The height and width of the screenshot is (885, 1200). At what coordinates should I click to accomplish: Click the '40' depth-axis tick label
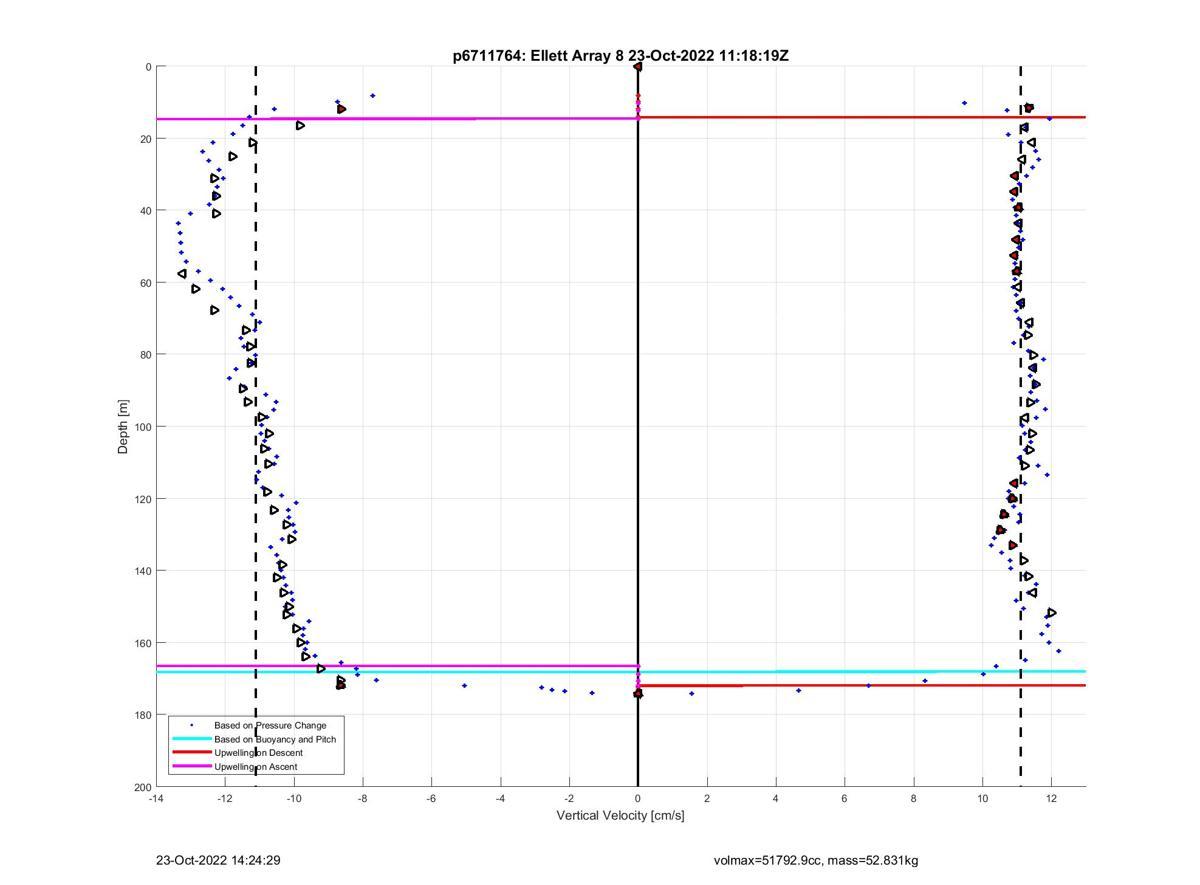click(x=145, y=211)
